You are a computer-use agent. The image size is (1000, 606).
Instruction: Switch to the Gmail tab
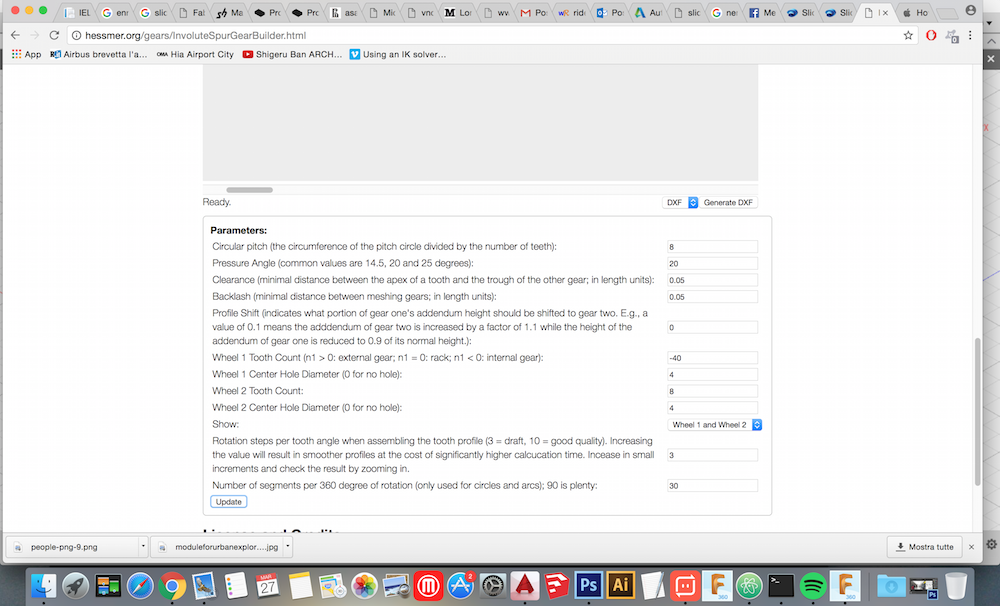(x=533, y=13)
